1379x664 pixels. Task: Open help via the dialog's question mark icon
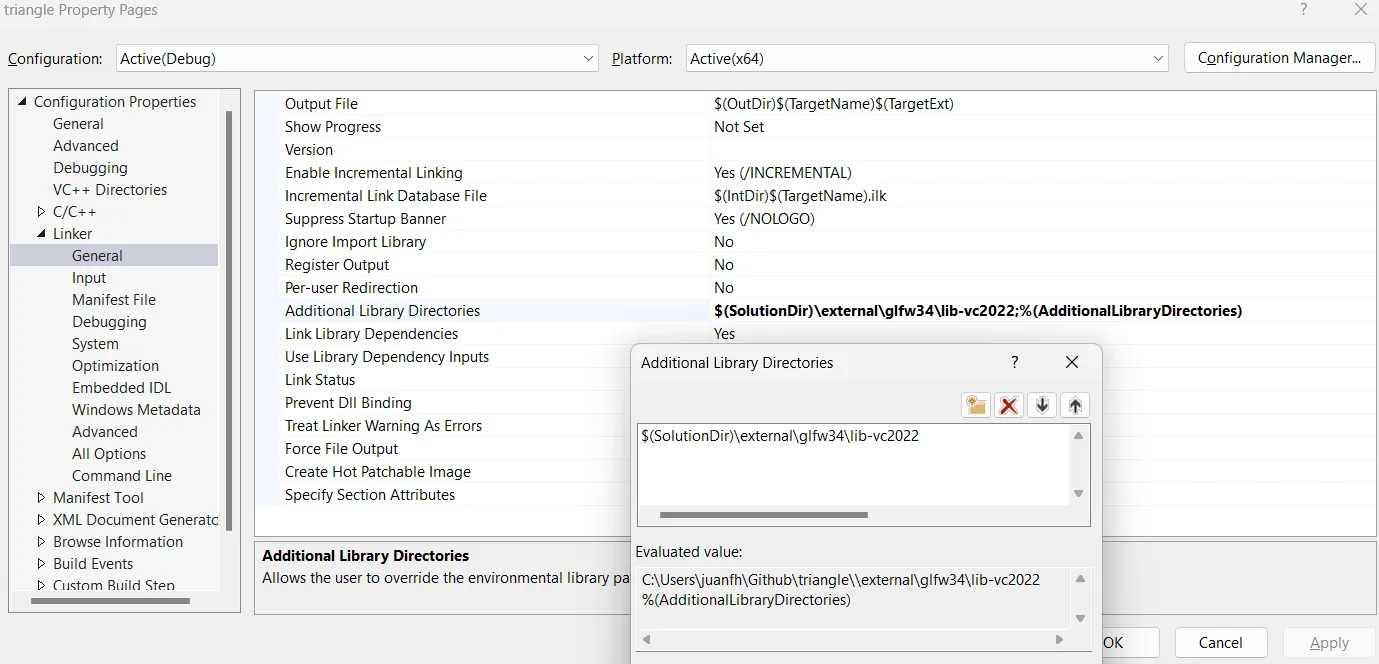(1014, 362)
